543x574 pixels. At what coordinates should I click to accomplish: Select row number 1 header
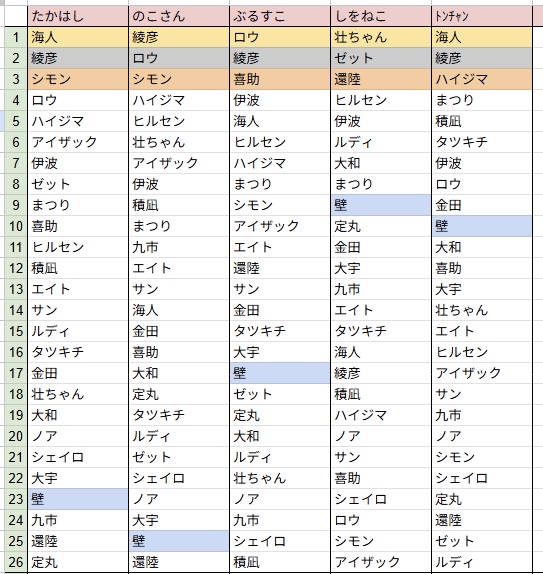(16, 37)
